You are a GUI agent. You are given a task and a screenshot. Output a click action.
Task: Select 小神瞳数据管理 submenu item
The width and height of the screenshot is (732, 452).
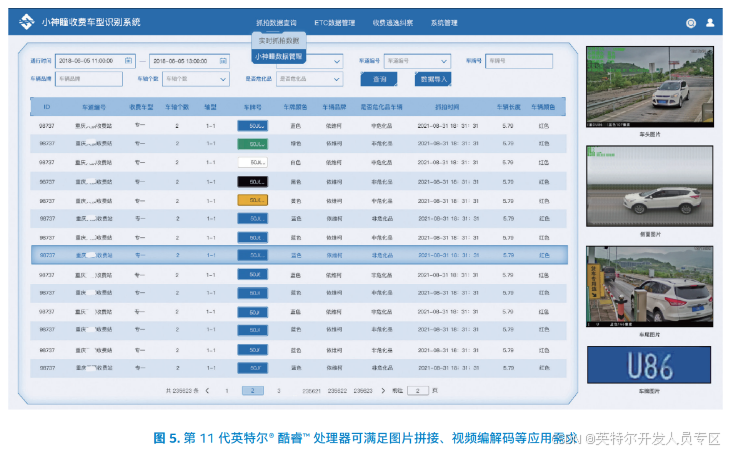point(279,56)
